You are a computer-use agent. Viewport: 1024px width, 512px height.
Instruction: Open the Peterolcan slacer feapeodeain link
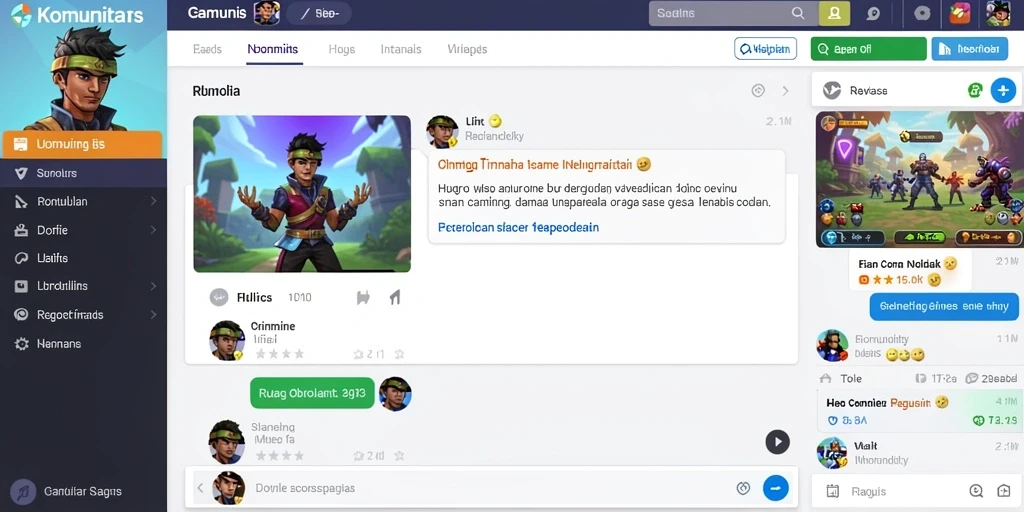point(518,227)
